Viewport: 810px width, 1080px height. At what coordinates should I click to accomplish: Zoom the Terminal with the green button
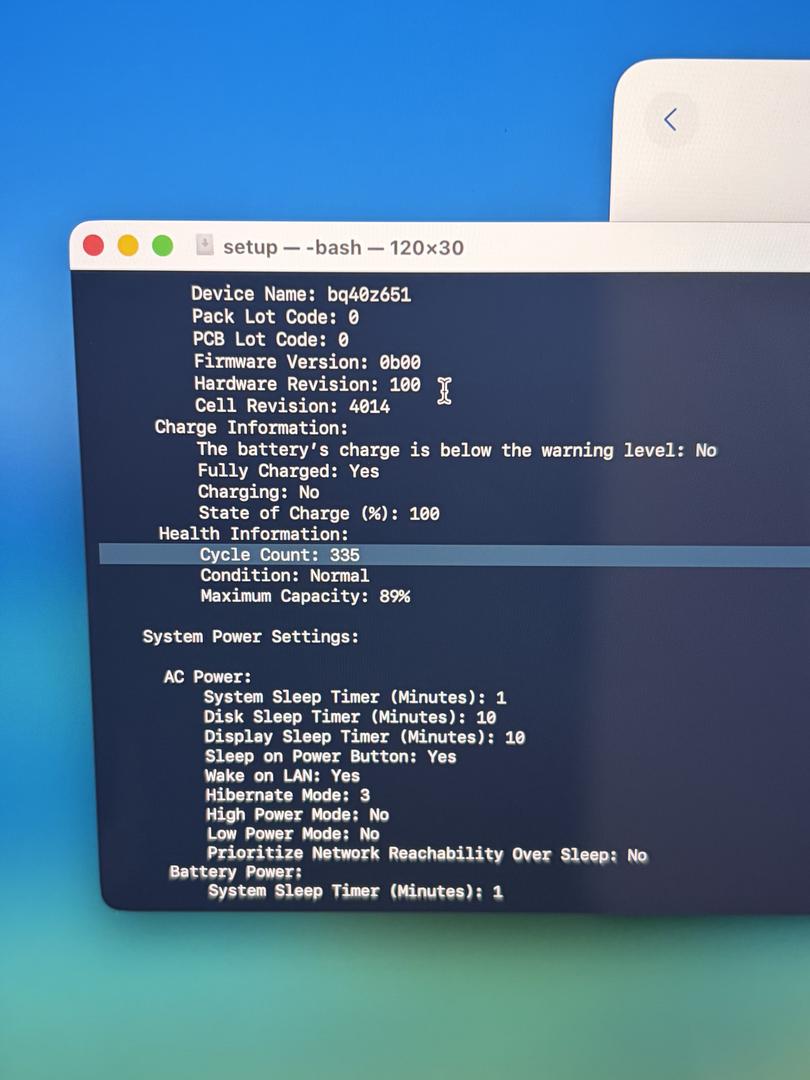162,246
